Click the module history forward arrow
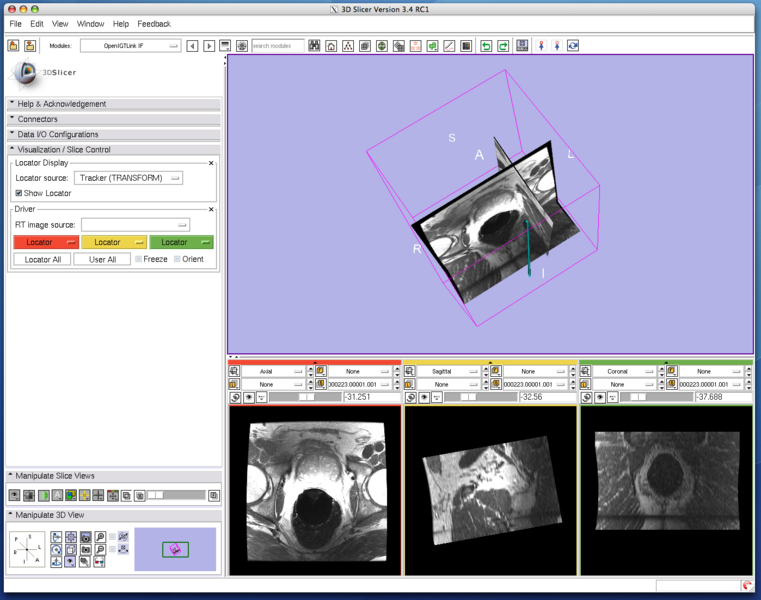Screen dimensions: 761x600 [209, 46]
